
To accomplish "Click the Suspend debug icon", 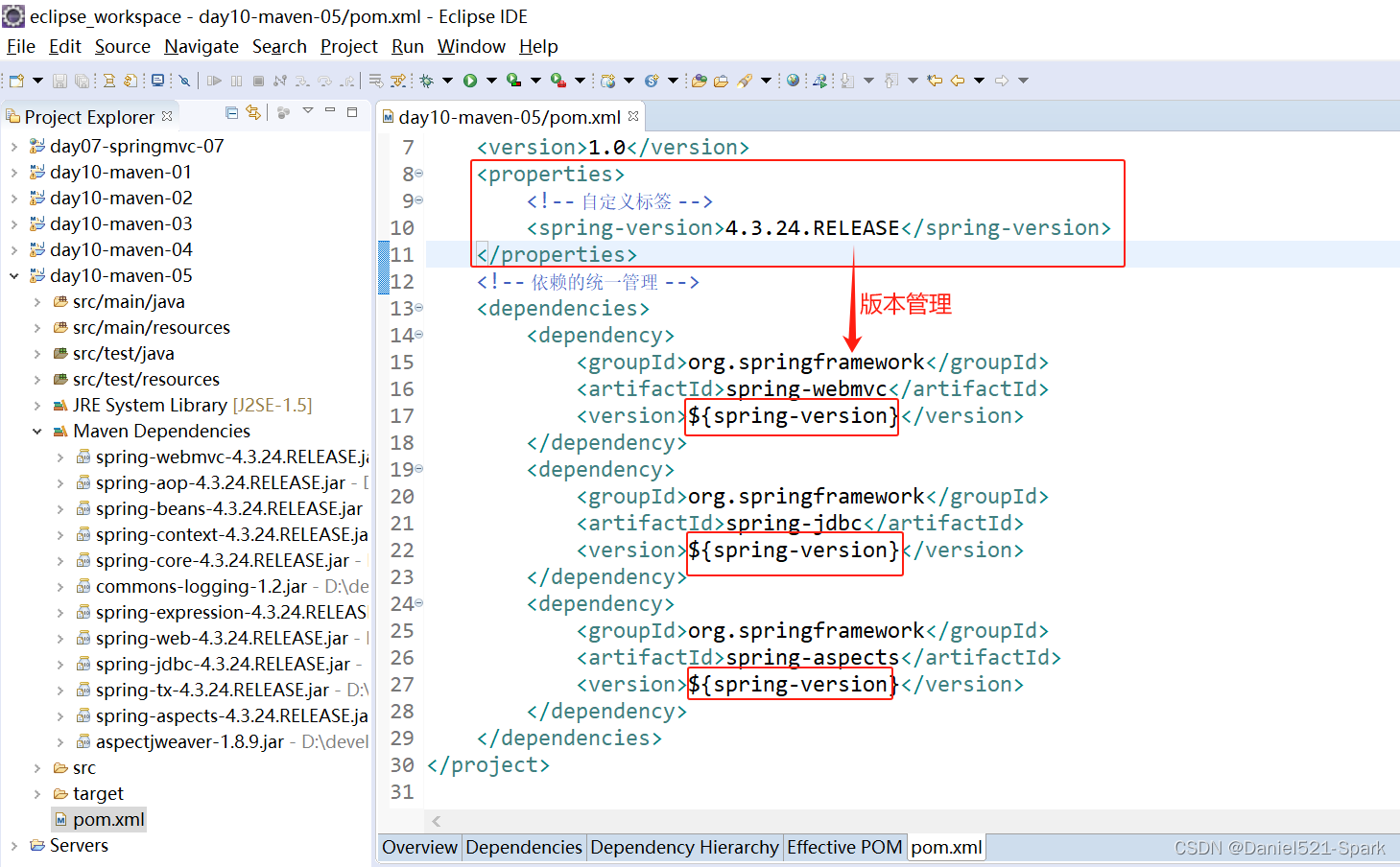I will (236, 81).
